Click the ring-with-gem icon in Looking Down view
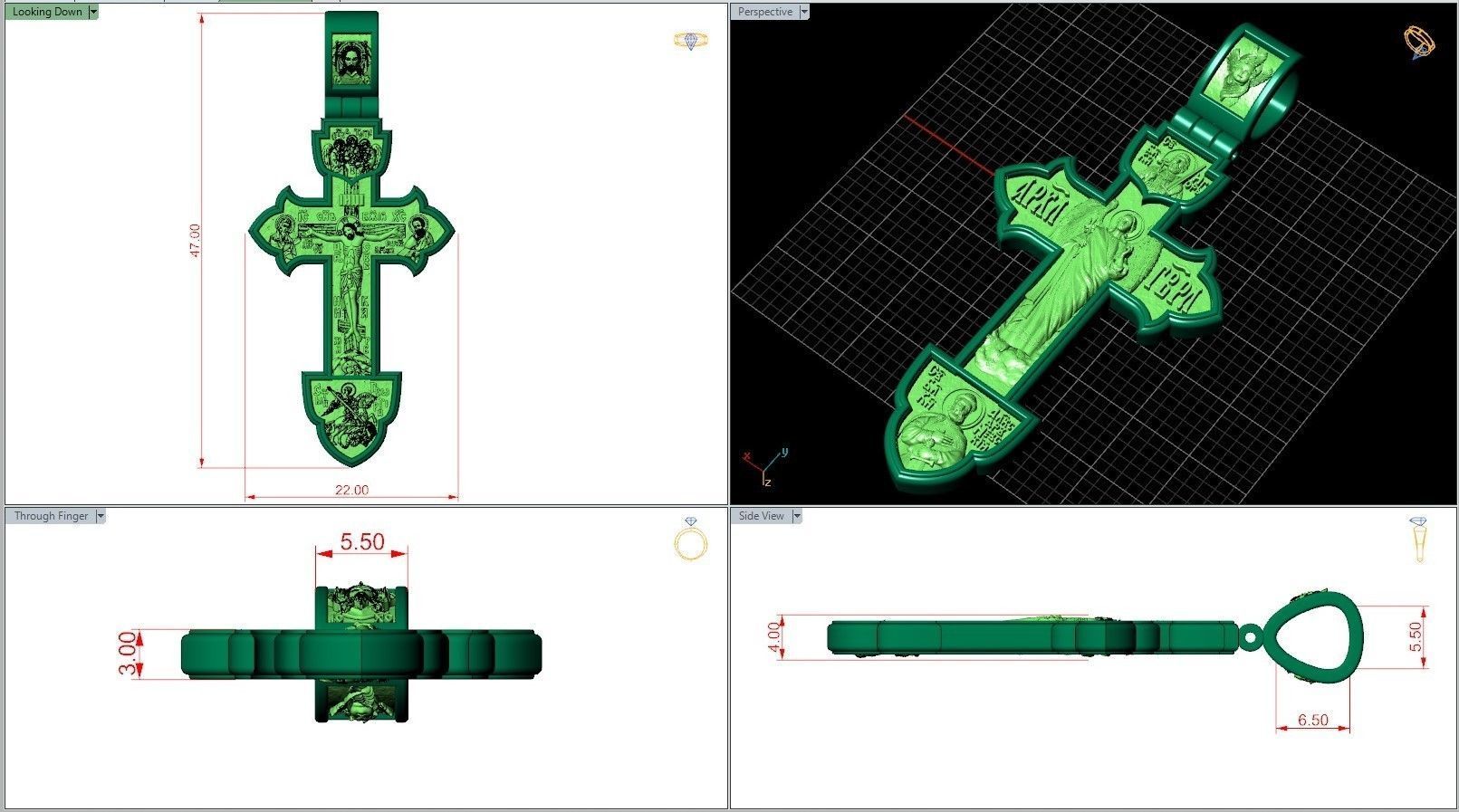1459x812 pixels. (690, 41)
